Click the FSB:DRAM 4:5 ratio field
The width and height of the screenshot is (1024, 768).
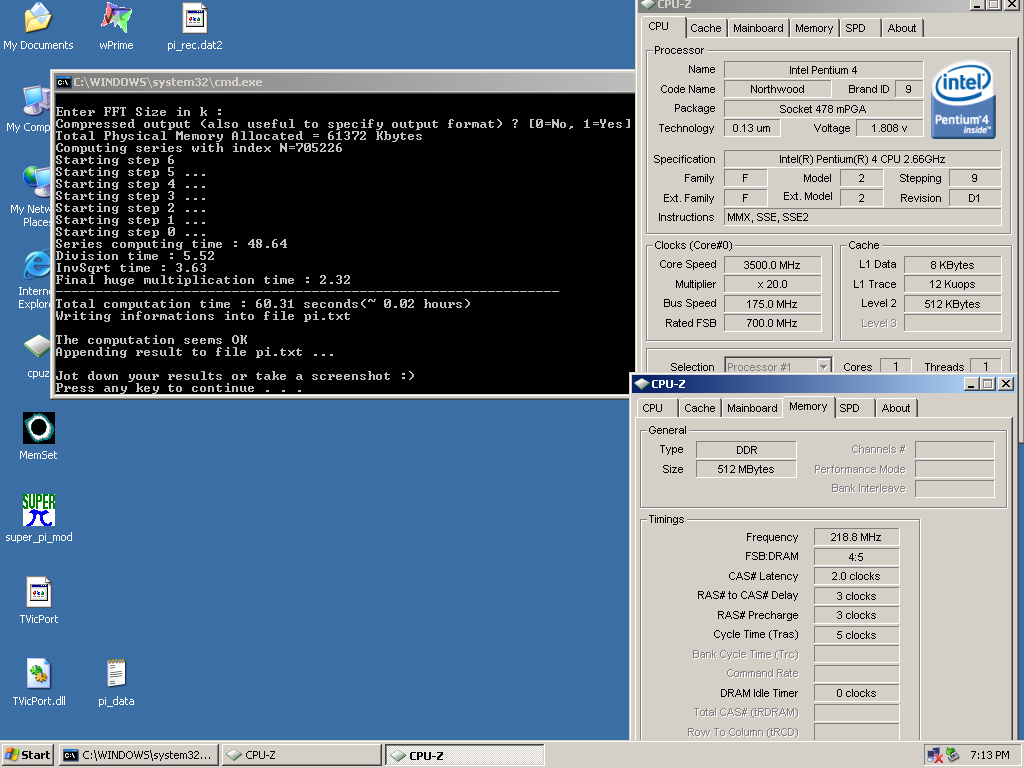856,557
